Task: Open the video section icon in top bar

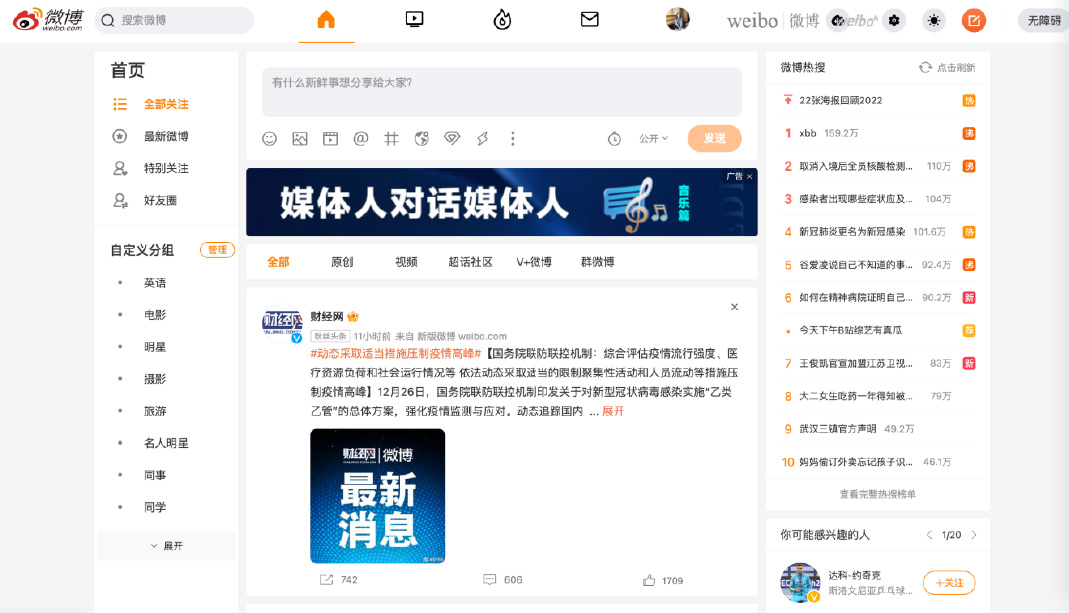Action: coord(414,20)
